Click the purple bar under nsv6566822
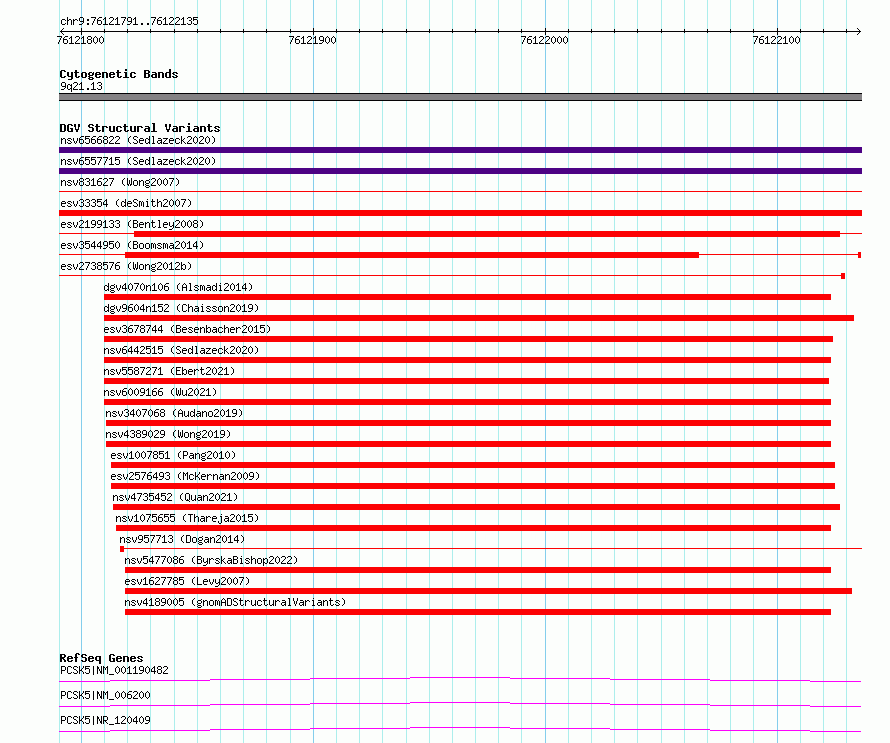890x743 pixels. coord(460,150)
